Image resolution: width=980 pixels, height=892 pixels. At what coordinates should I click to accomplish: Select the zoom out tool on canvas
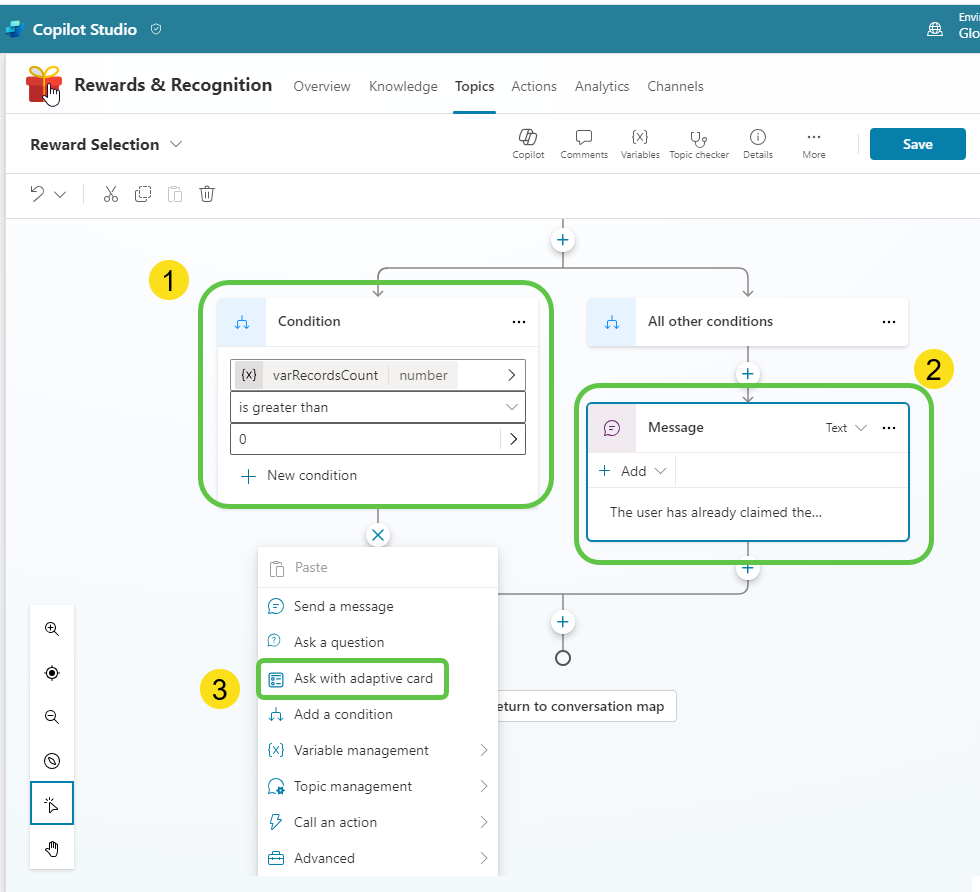[51, 716]
